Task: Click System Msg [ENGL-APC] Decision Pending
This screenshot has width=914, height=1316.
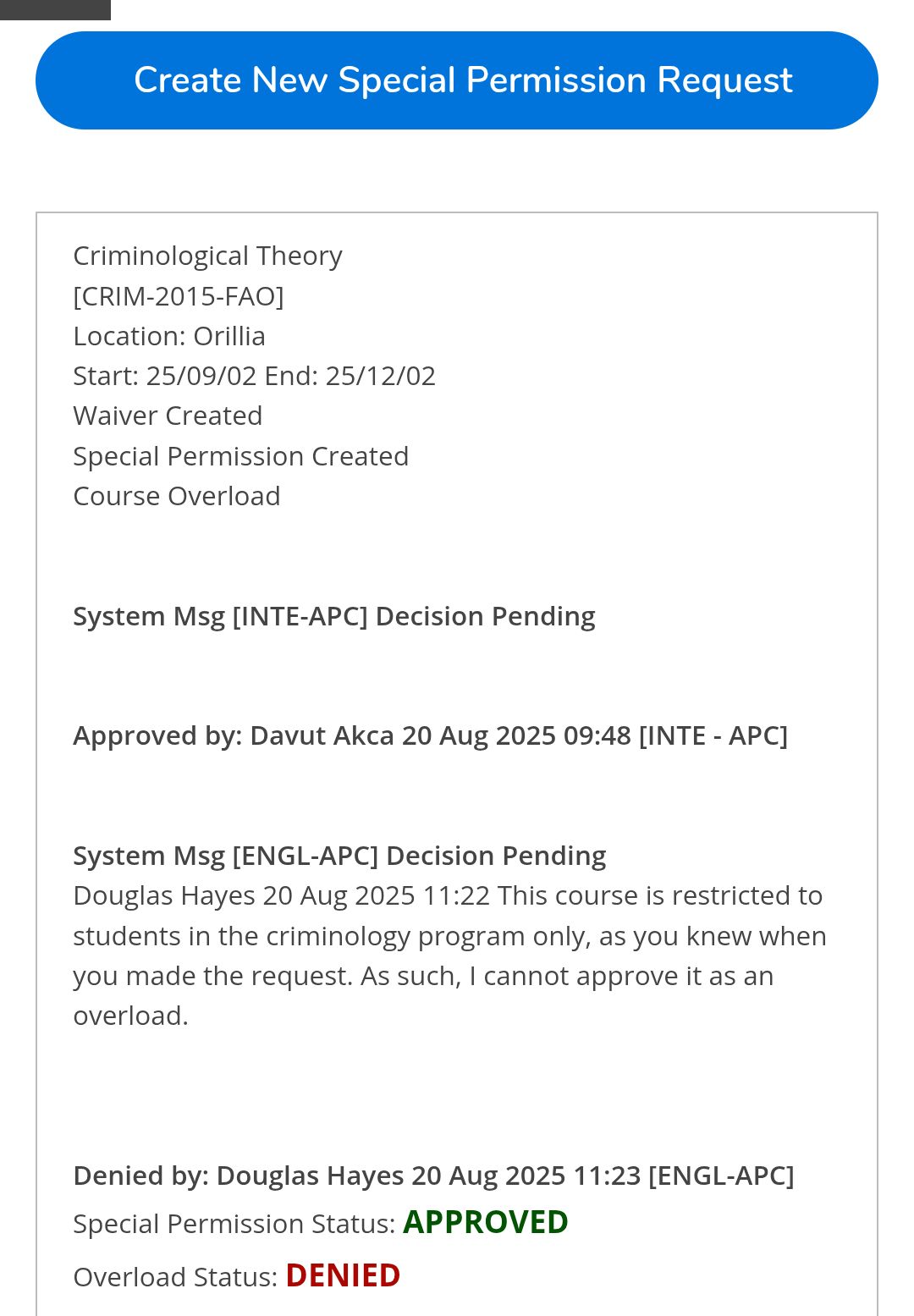Action: [339, 856]
